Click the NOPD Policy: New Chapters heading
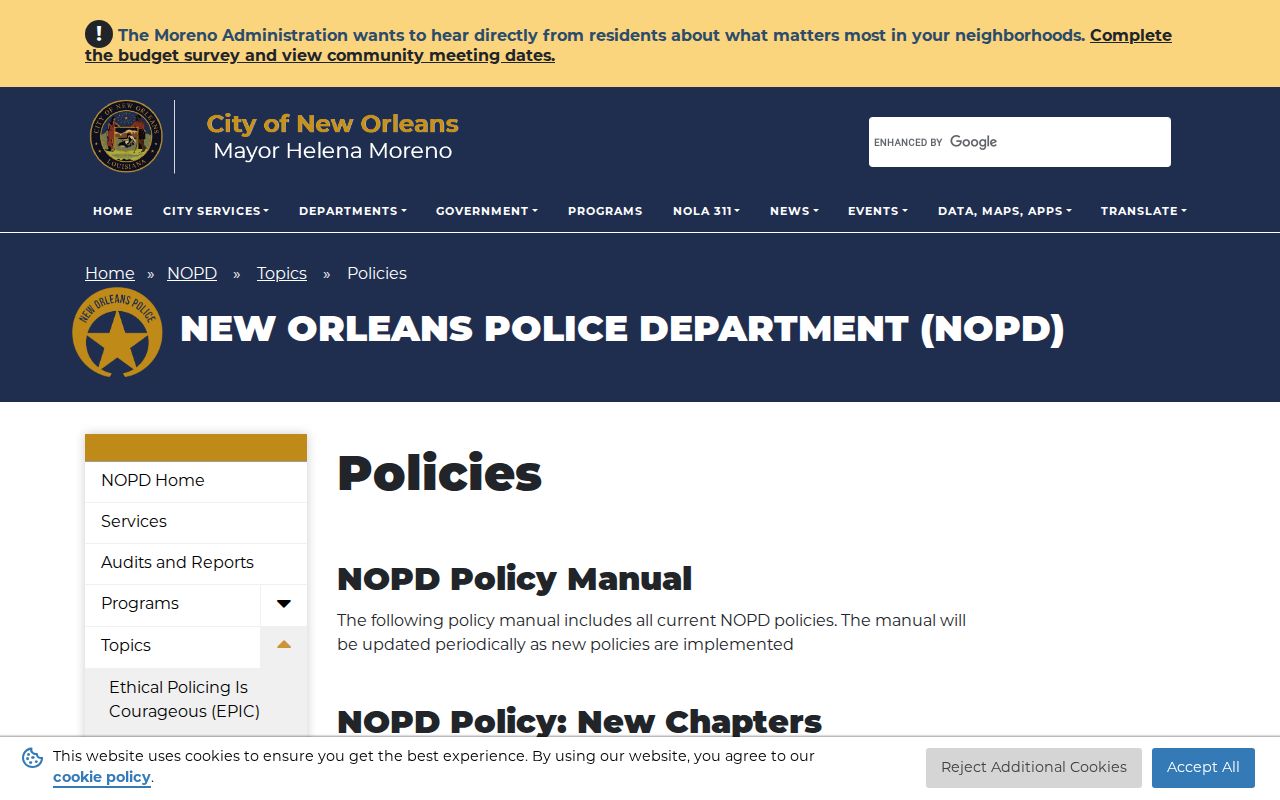This screenshot has width=1280, height=800. pos(579,722)
